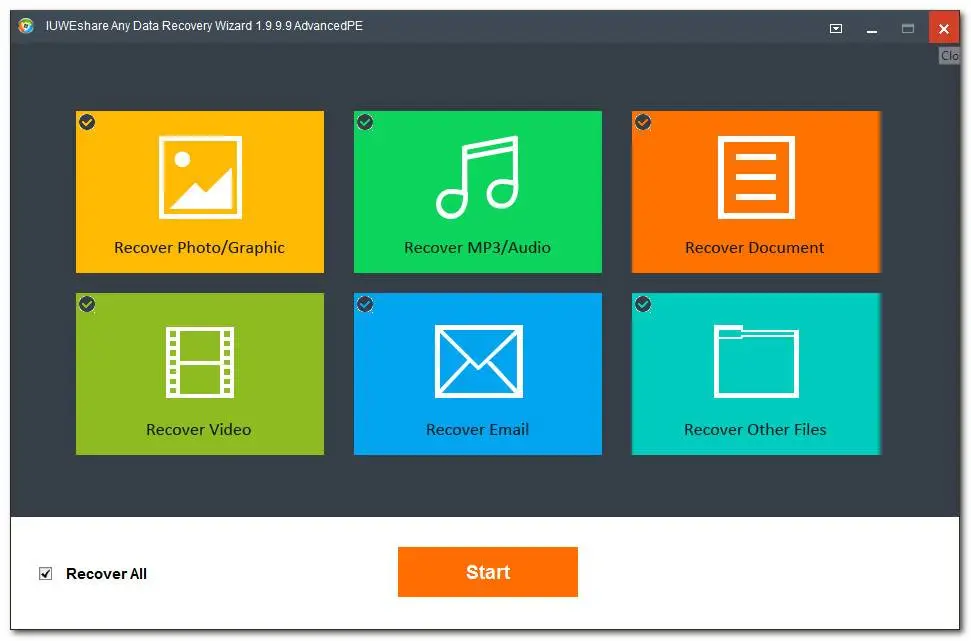Viewport: 971px width, 641px height.
Task: Maximize the data recovery window
Action: (908, 28)
